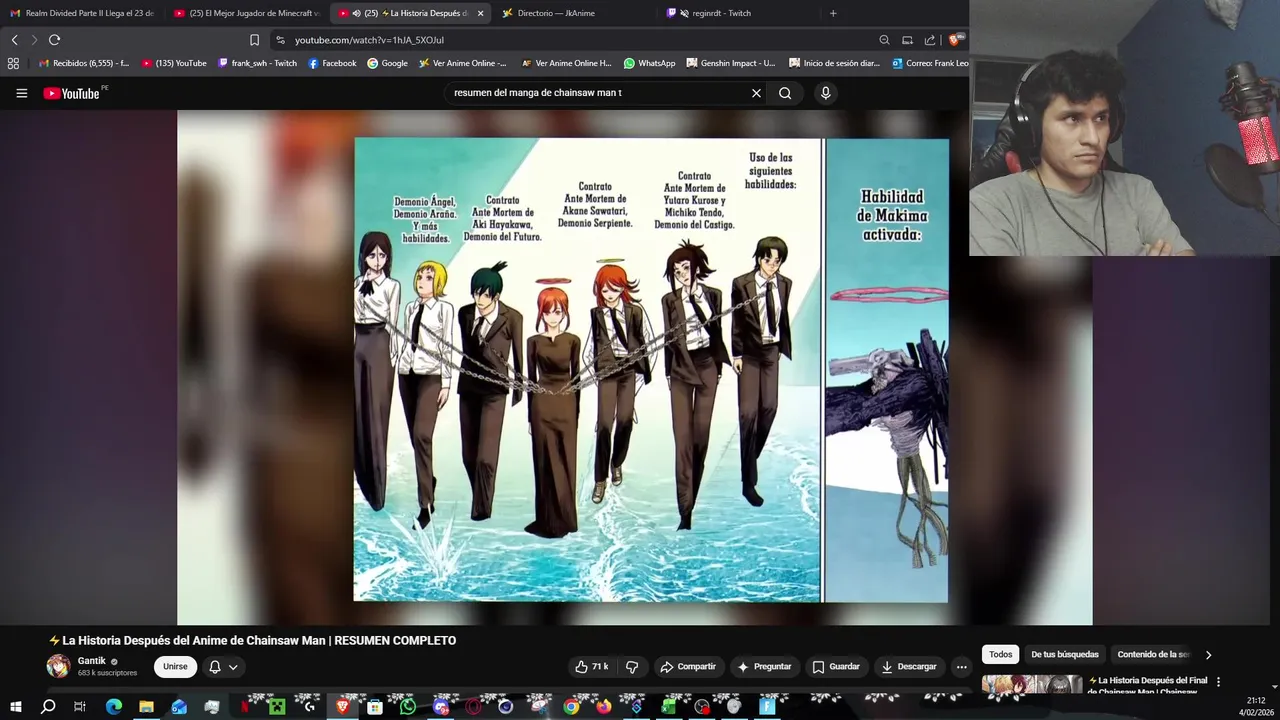This screenshot has width=1280, height=720.
Task: Switch to the Directorio JkAnime tab
Action: (x=572, y=13)
